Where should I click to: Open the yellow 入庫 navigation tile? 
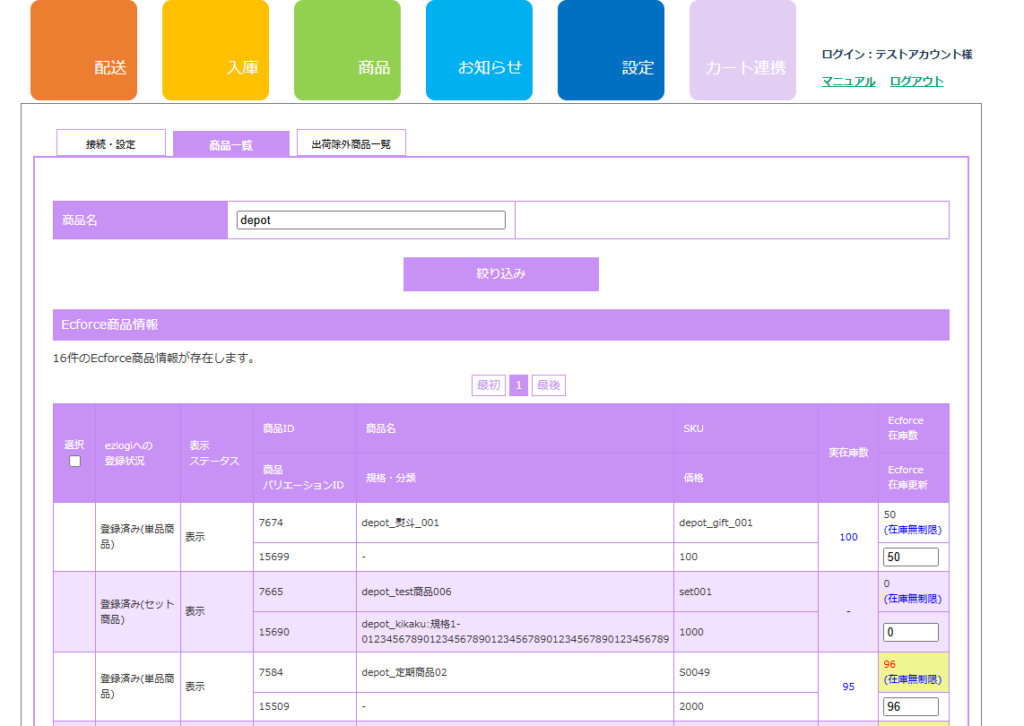[215, 51]
